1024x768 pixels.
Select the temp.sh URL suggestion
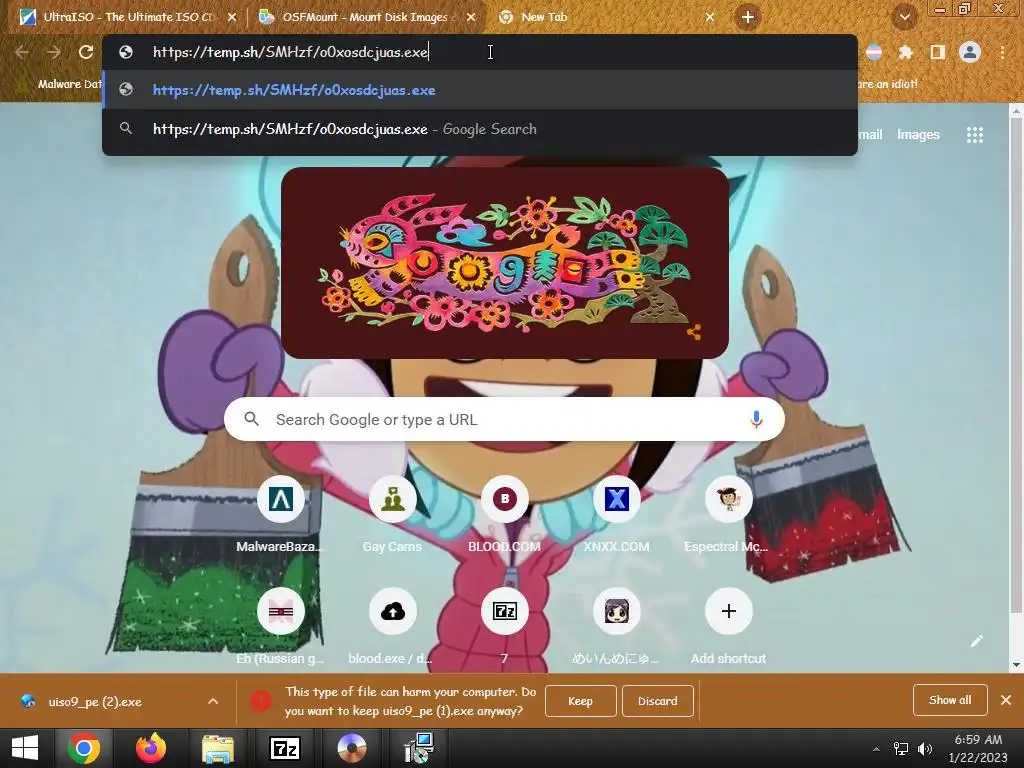coord(479,90)
